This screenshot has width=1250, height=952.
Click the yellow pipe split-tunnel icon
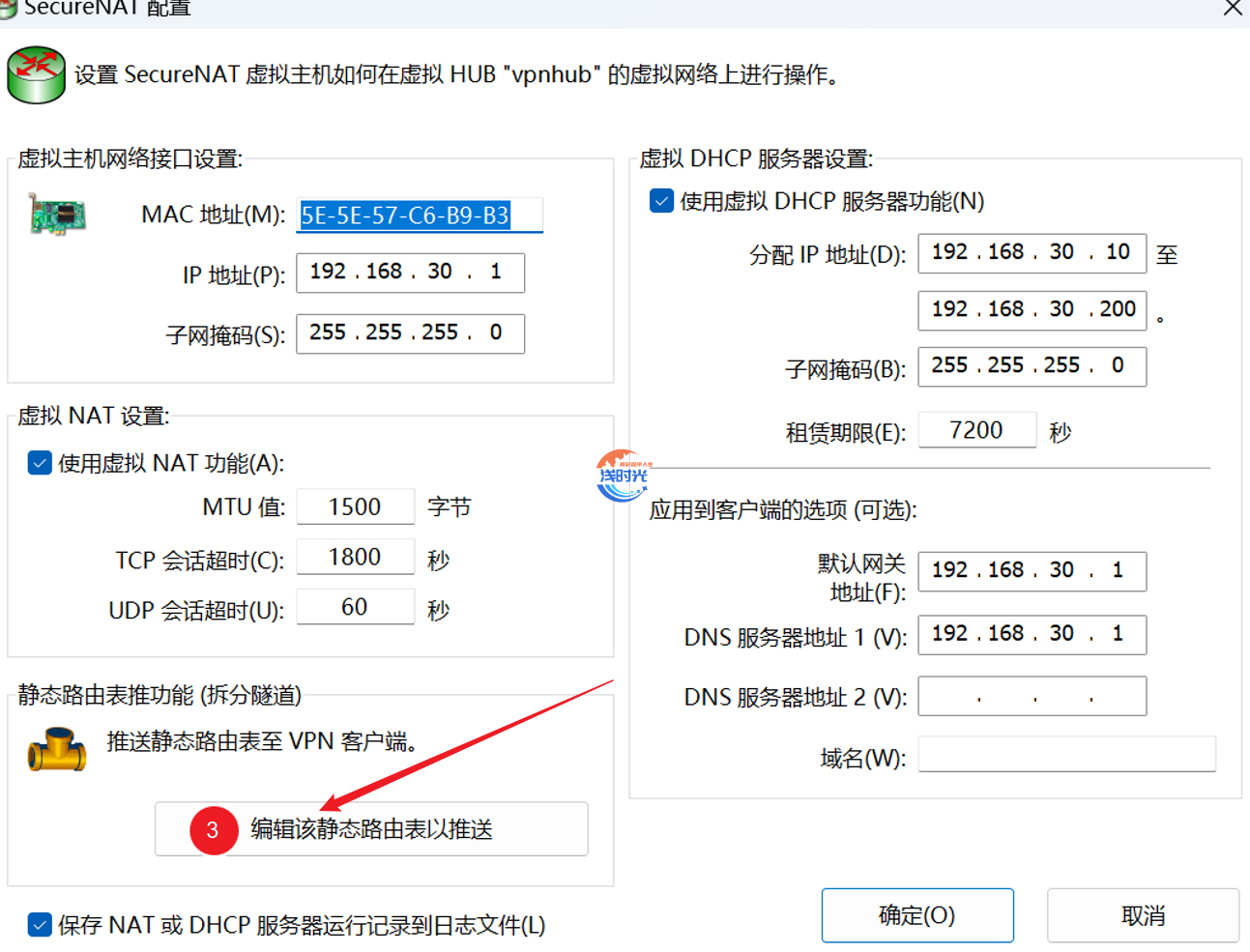(57, 749)
